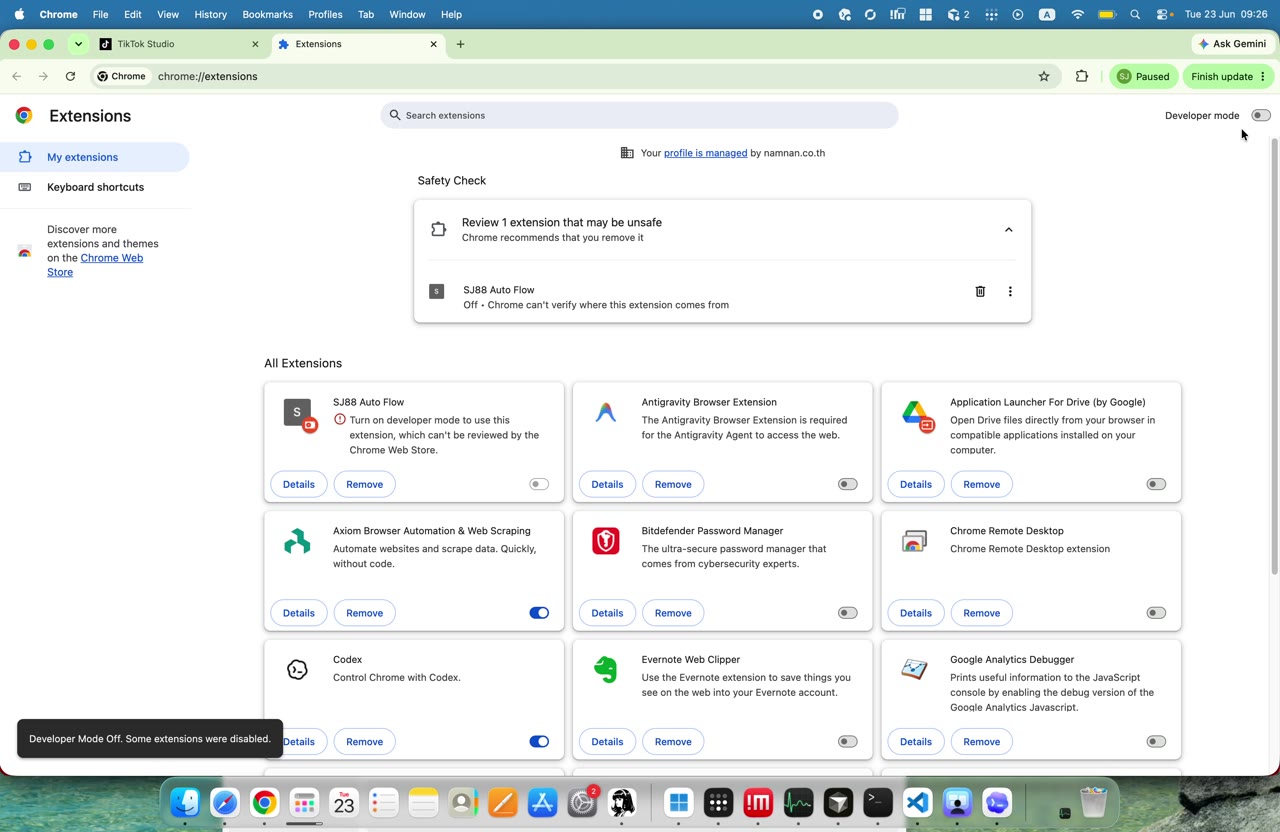Image resolution: width=1280 pixels, height=832 pixels.
Task: Open the Paused profile button
Action: pos(1143,76)
